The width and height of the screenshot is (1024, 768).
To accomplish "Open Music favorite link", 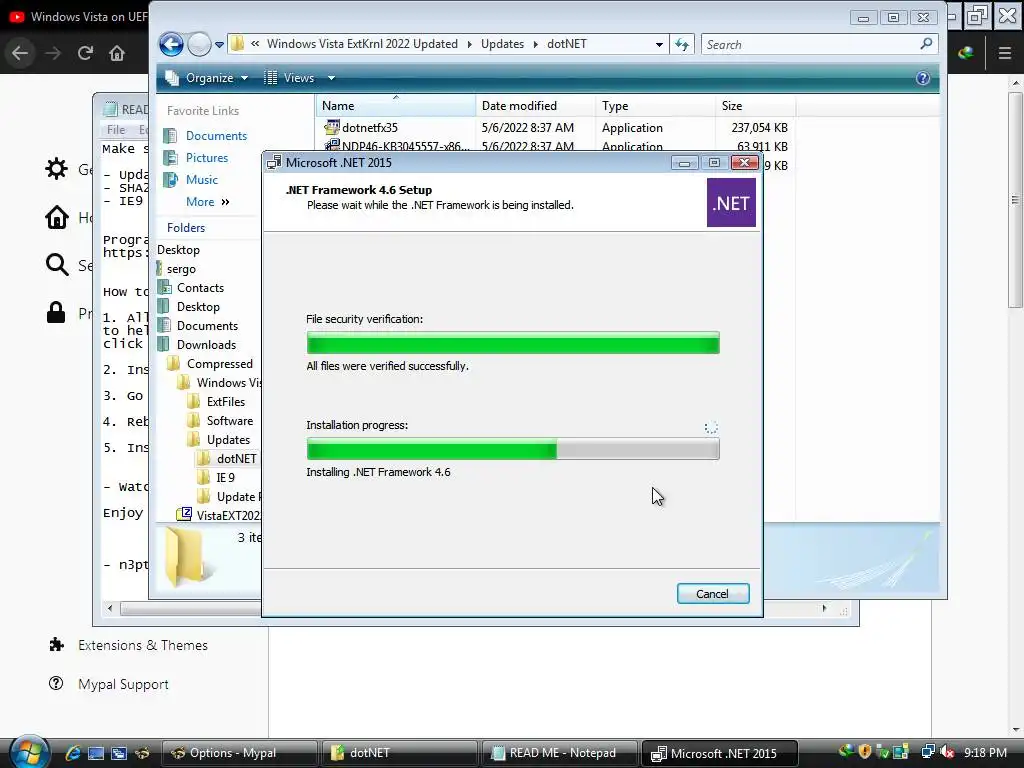I will pyautogui.click(x=202, y=180).
